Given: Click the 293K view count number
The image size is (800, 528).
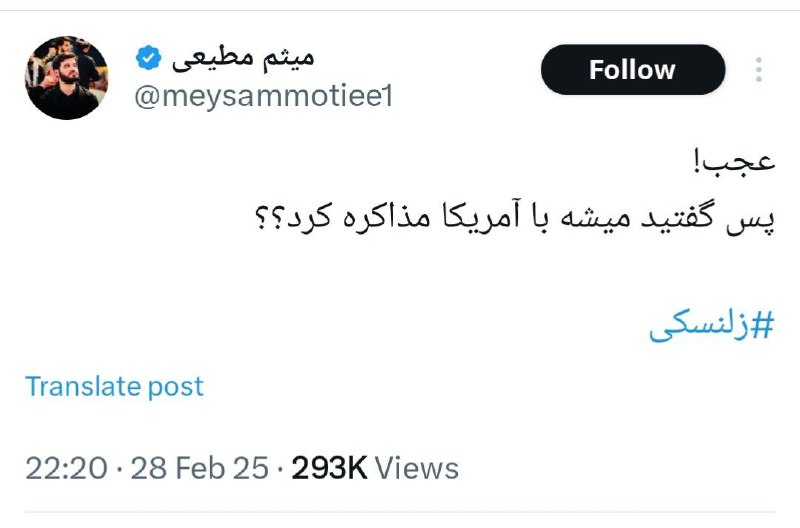Looking at the screenshot, I should click(329, 468).
